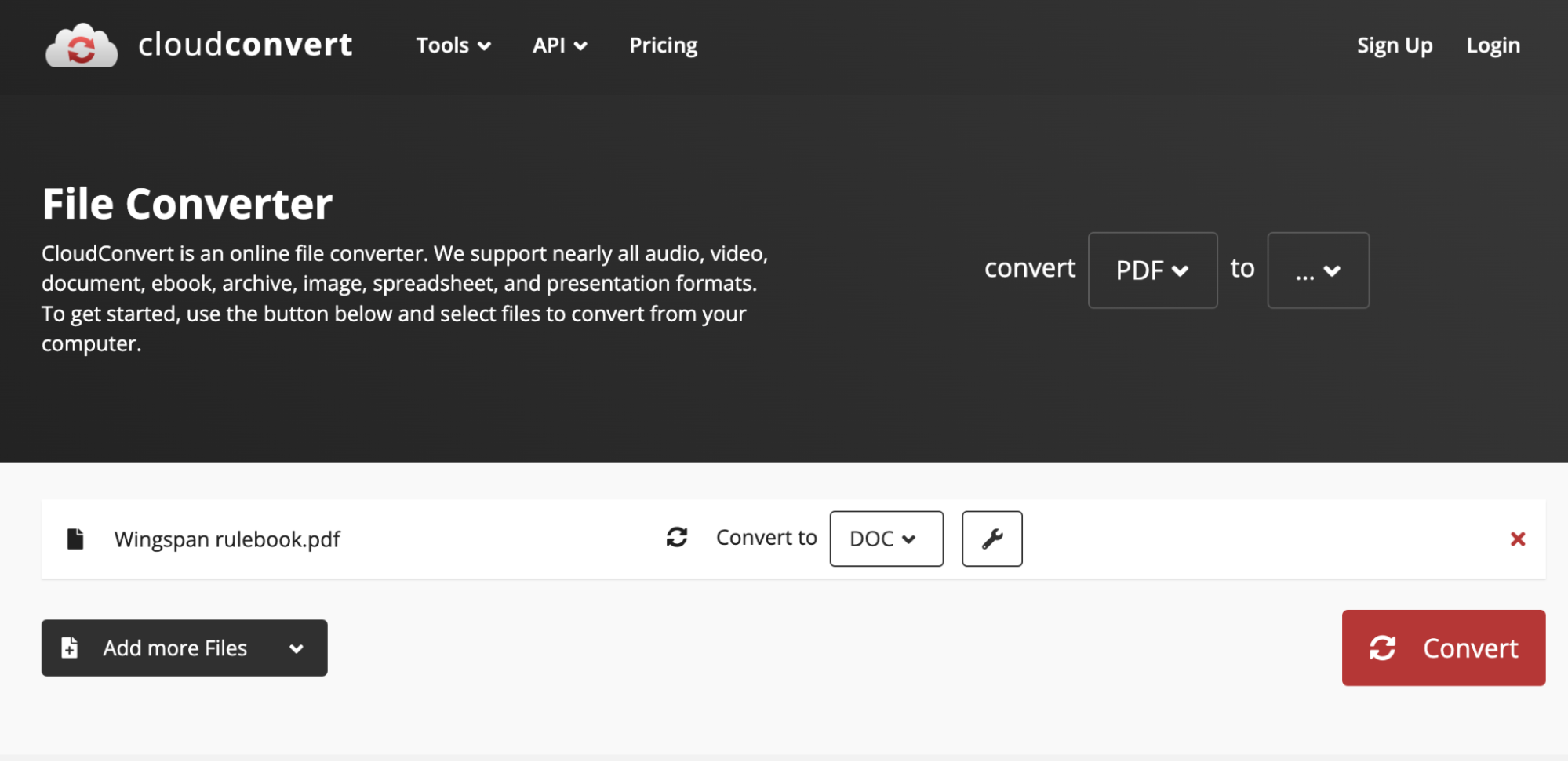Screen dimensions: 1568x762
Task: Open the PDF source format dropdown
Action: (1152, 270)
